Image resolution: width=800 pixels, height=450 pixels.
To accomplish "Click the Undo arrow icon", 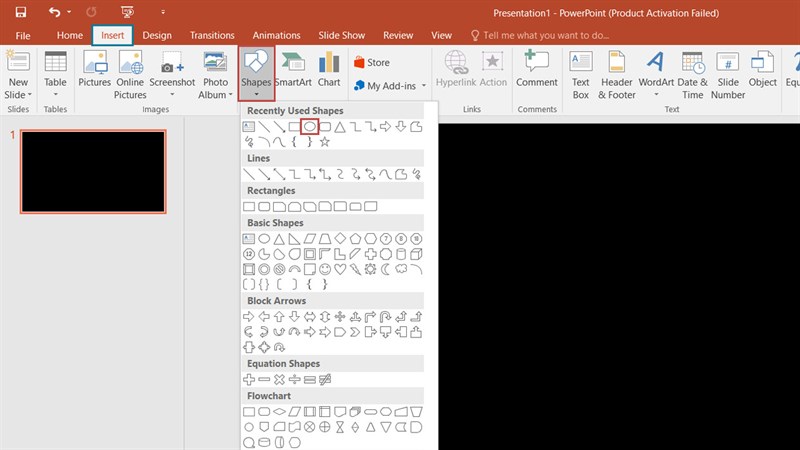I will point(54,12).
